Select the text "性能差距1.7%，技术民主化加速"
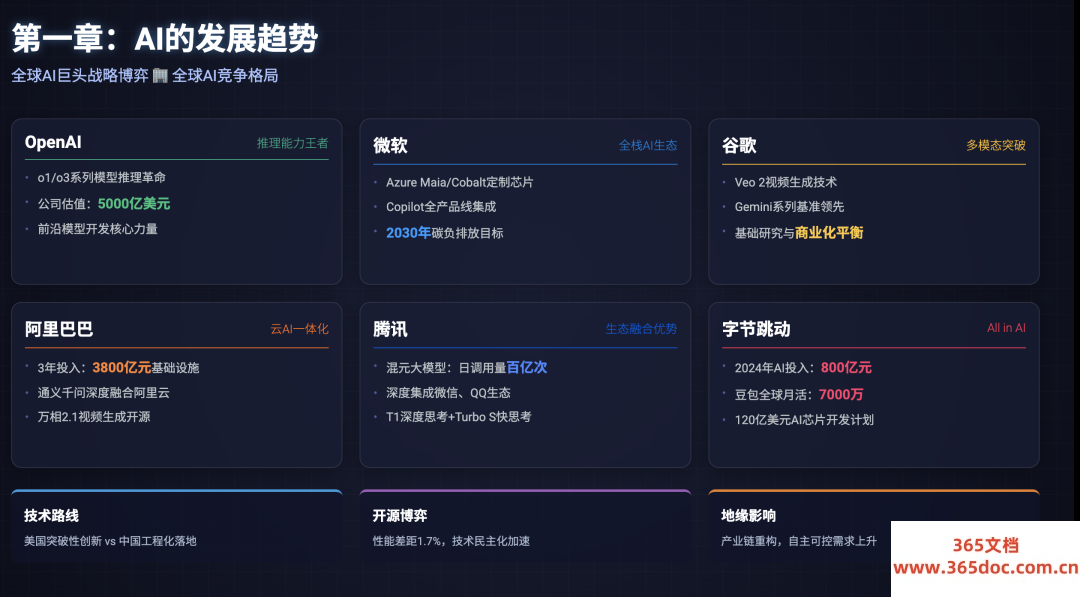The height and width of the screenshot is (597, 1080). [x=451, y=541]
